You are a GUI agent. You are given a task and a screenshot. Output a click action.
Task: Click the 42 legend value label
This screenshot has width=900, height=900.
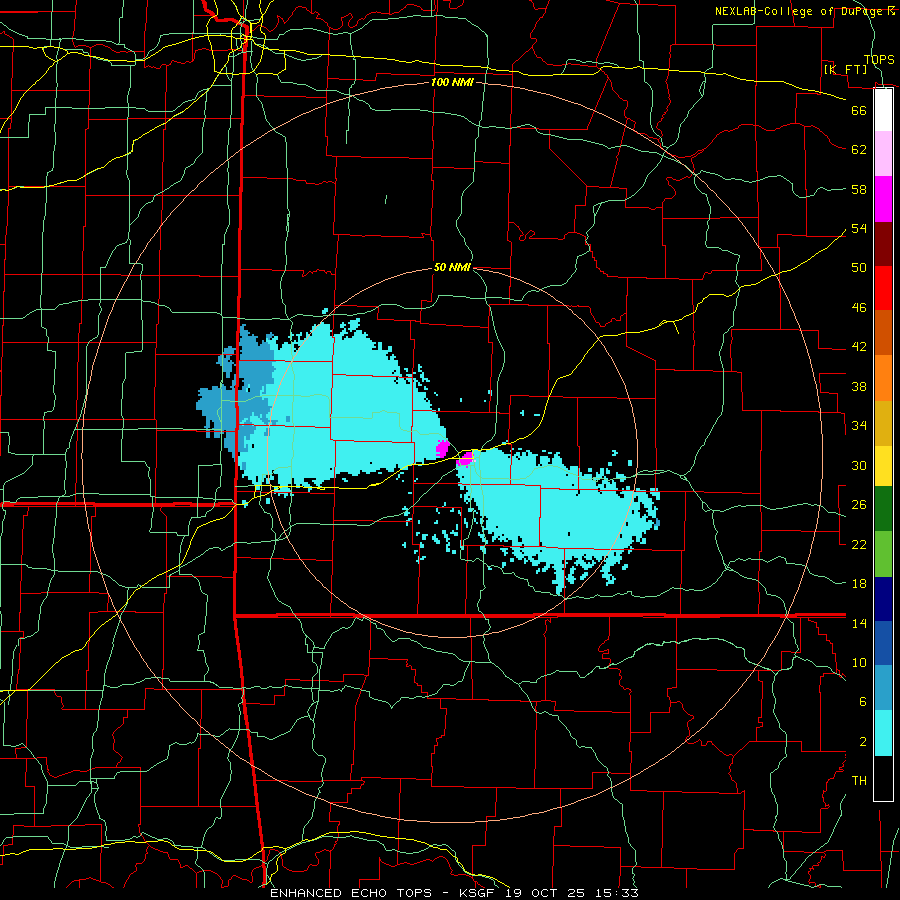[859, 347]
